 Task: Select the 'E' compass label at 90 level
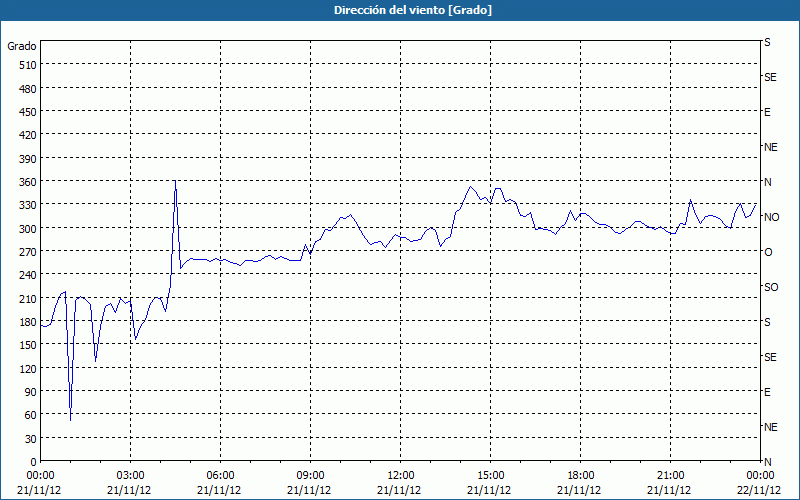pos(767,392)
